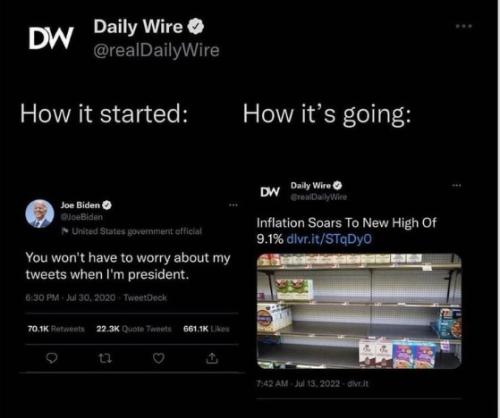Click the share upload icon
This screenshot has height=418, width=500.
point(212,358)
